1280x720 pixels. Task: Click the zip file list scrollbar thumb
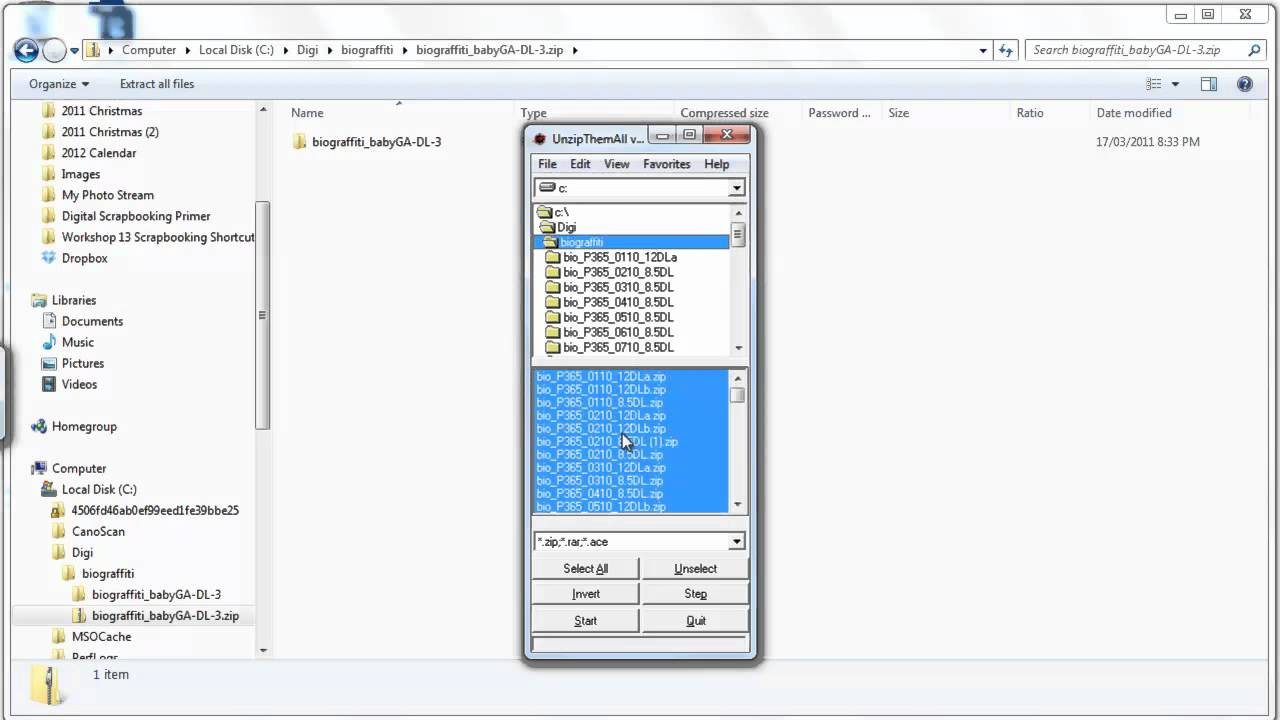[x=738, y=395]
